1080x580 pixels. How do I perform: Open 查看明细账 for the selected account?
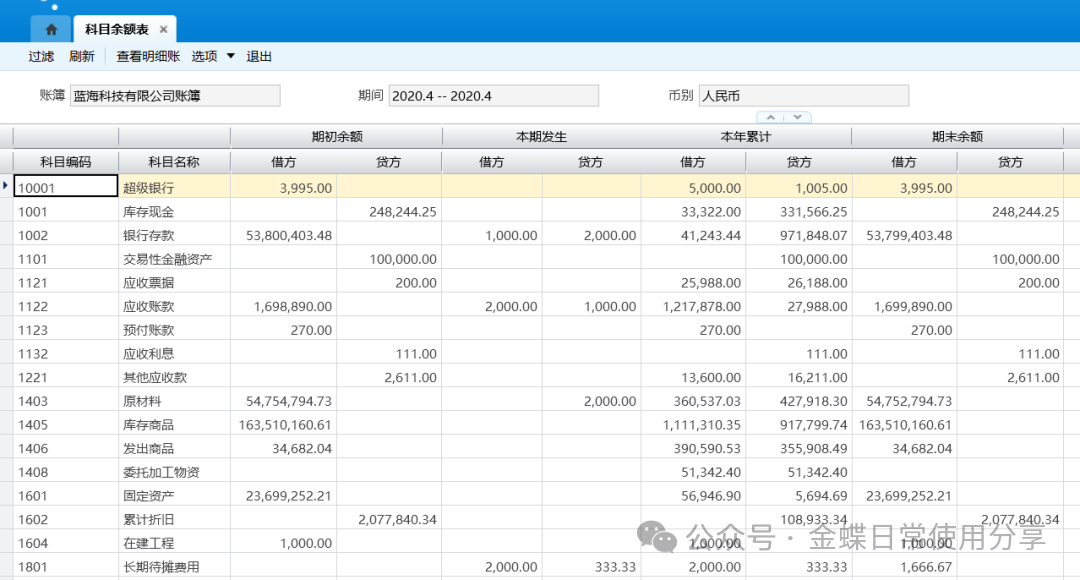148,57
